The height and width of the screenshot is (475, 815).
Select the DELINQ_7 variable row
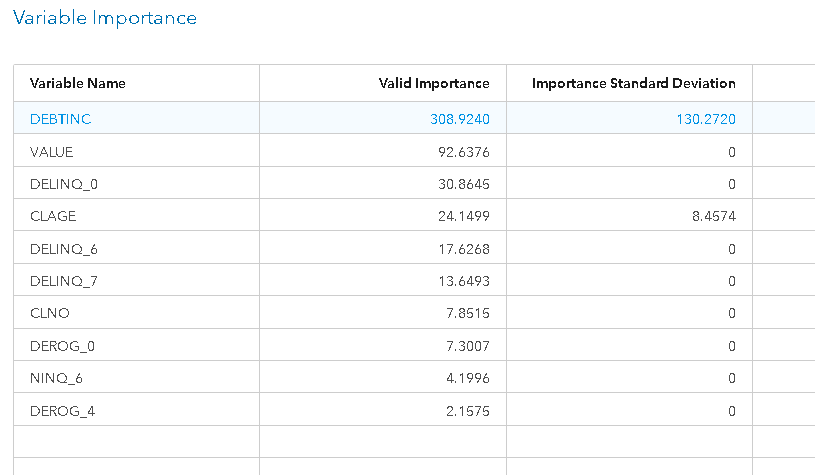pyautogui.click(x=59, y=281)
